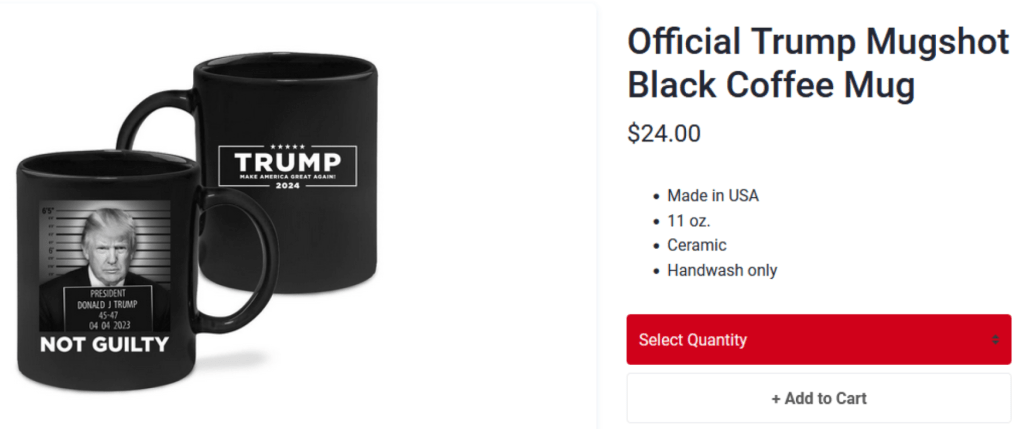Click the NOT GUILTY text on front mug
The height and width of the screenshot is (429, 1023).
tap(104, 344)
